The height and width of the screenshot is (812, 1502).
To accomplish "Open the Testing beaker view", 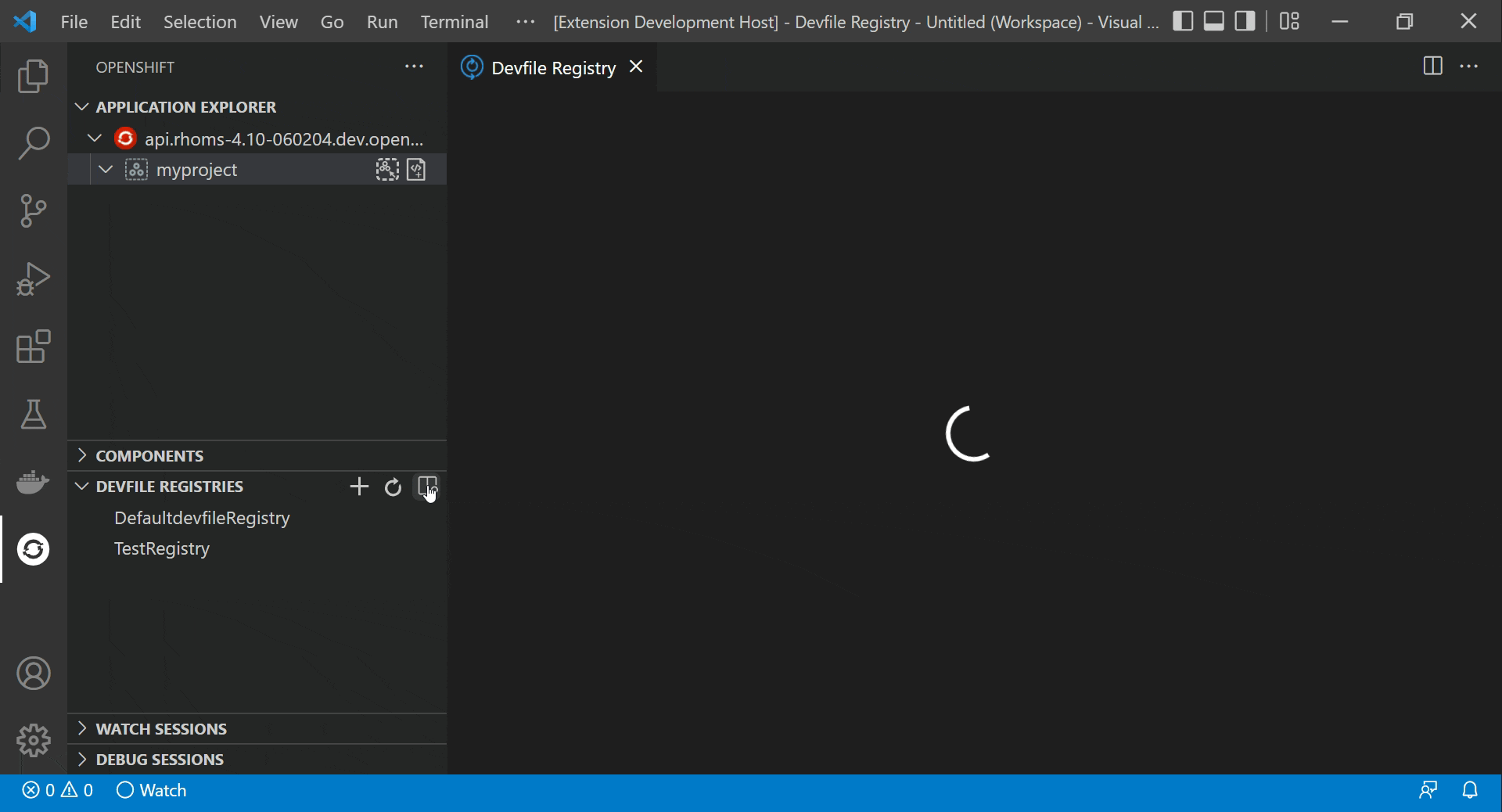I will pyautogui.click(x=33, y=415).
